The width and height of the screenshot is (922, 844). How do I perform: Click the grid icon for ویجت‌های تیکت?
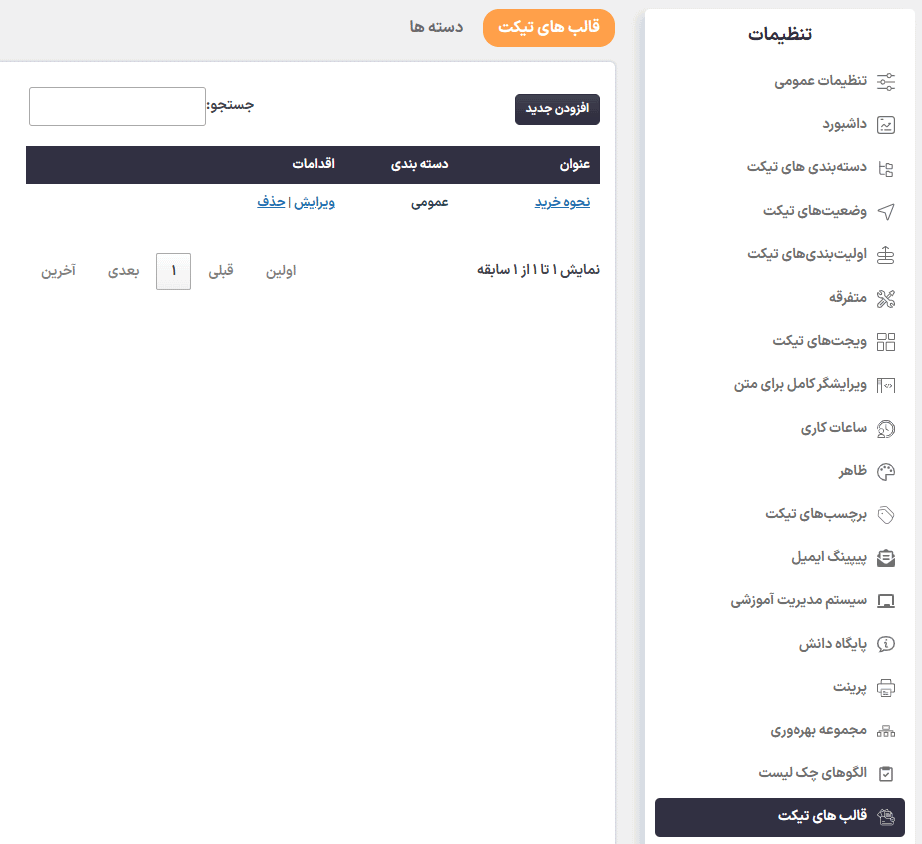(x=886, y=342)
